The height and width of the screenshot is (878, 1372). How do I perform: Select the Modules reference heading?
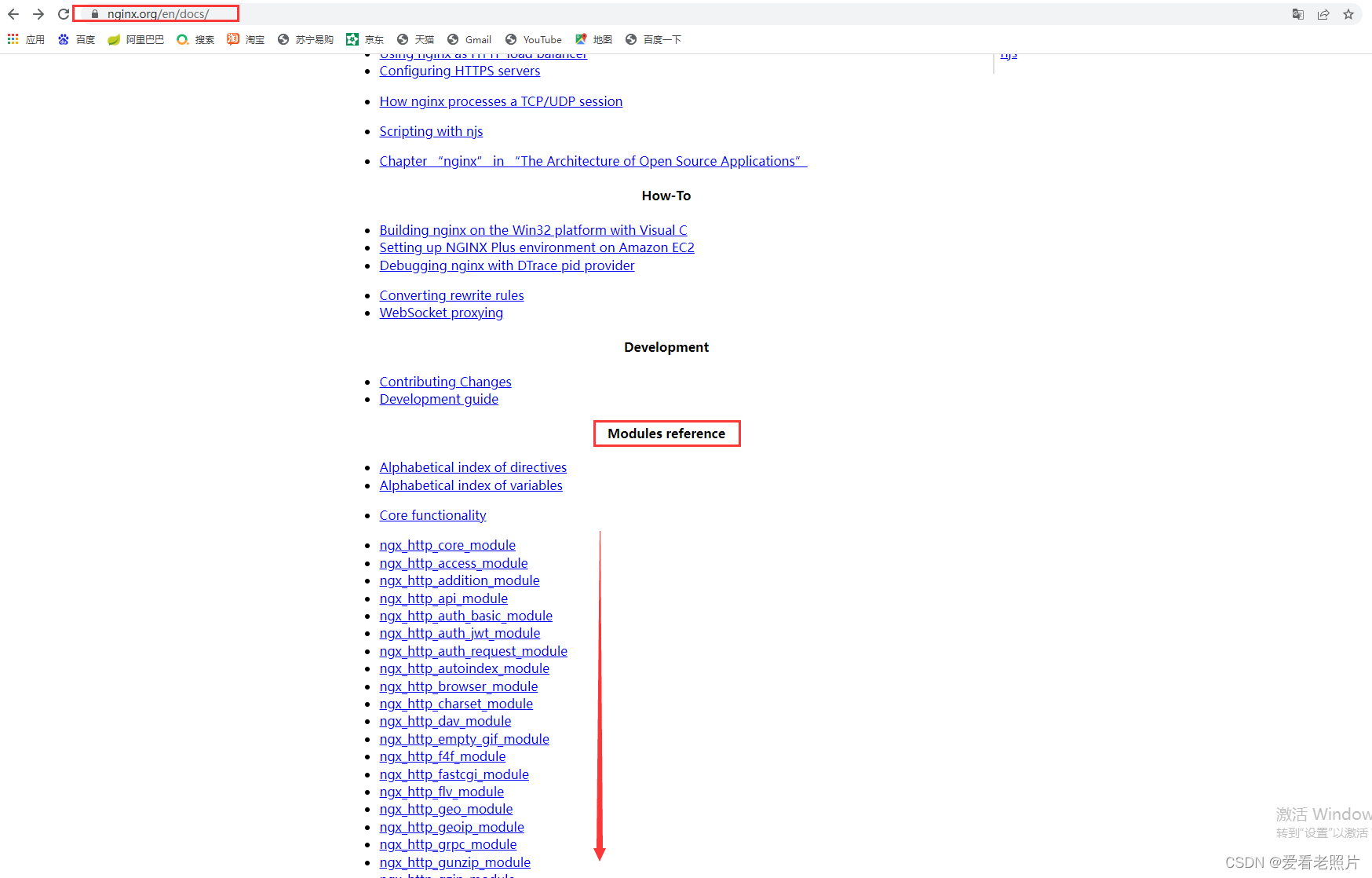[666, 434]
